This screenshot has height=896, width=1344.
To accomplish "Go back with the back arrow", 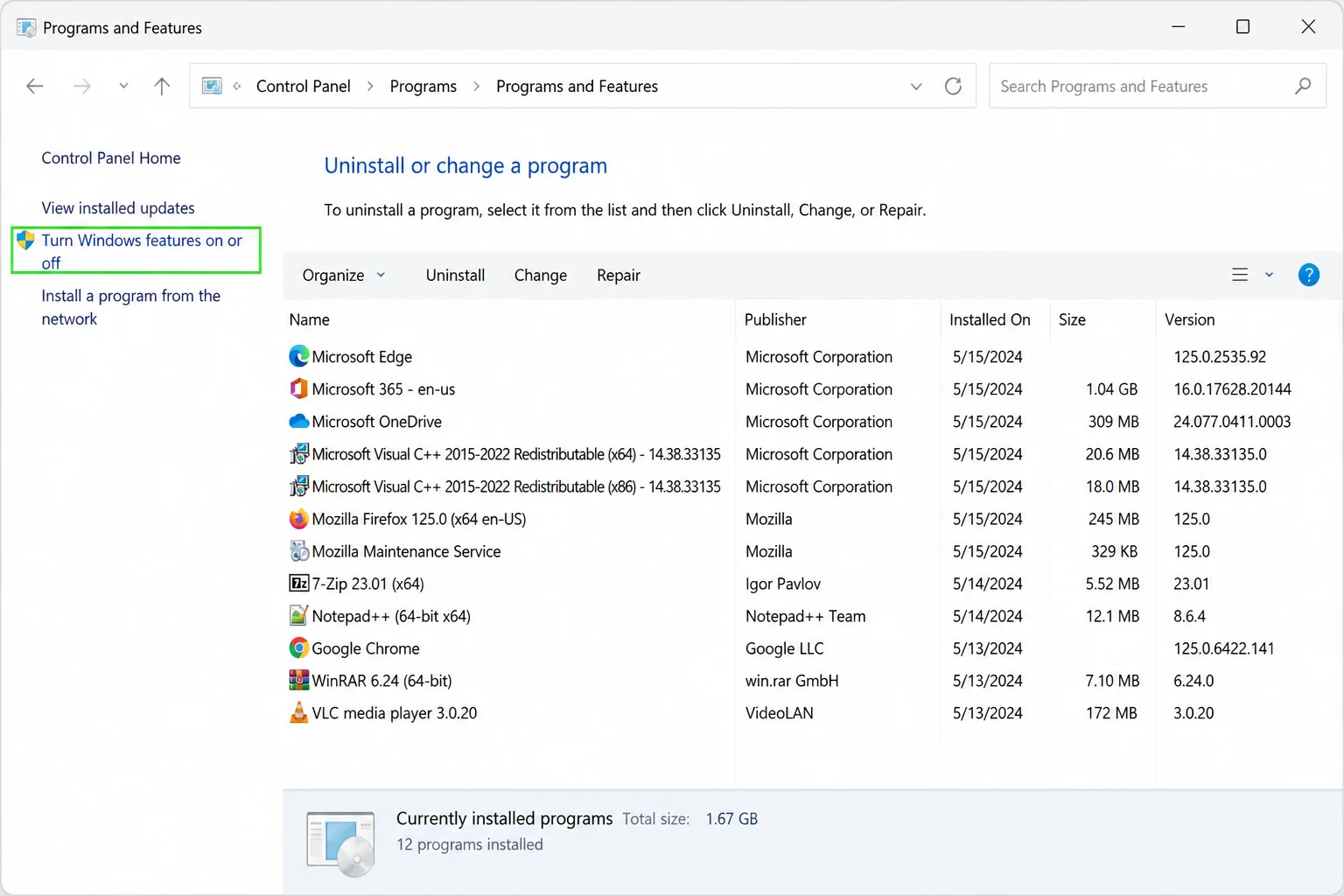I will coord(35,86).
